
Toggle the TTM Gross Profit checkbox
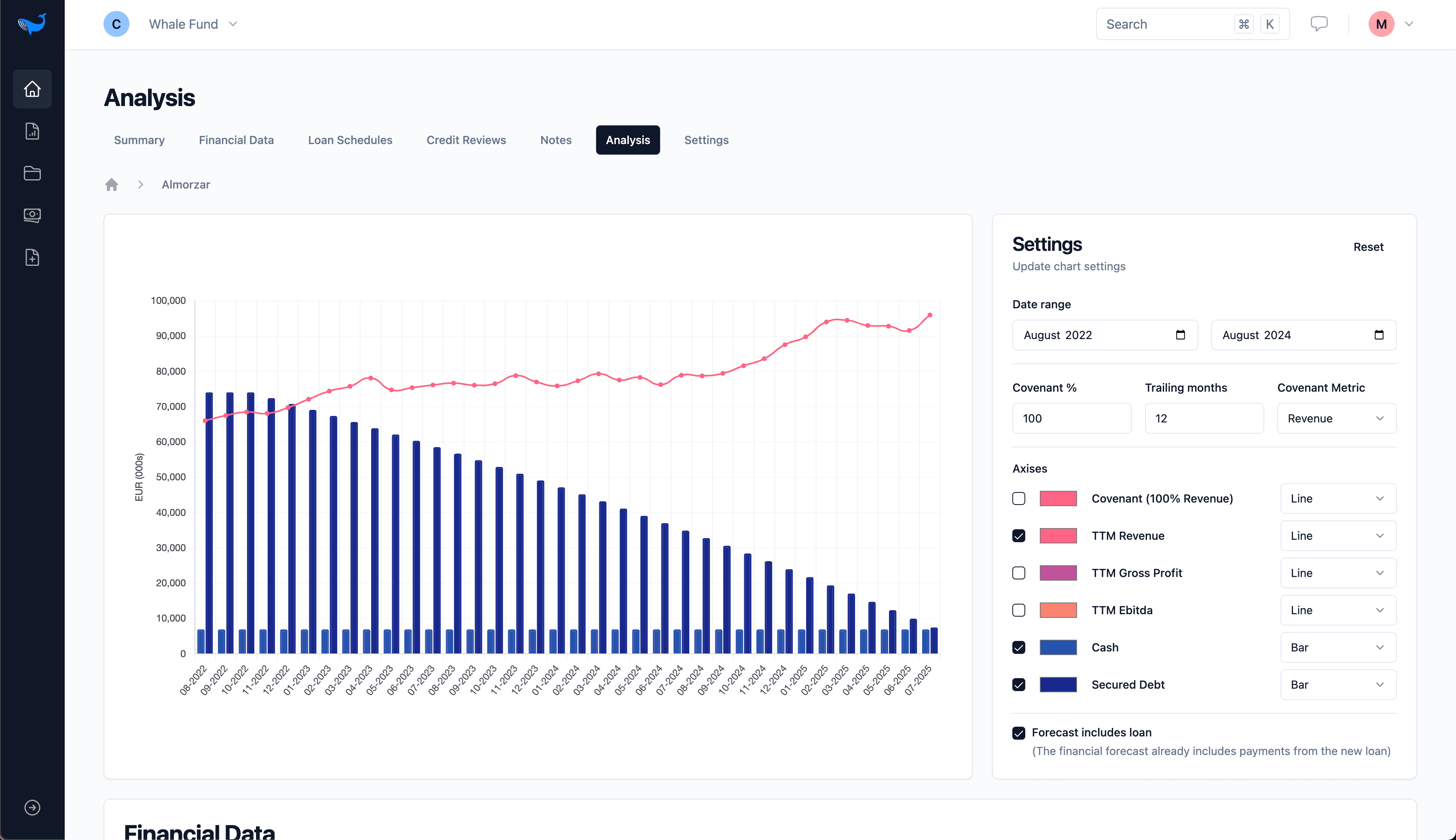(x=1019, y=572)
